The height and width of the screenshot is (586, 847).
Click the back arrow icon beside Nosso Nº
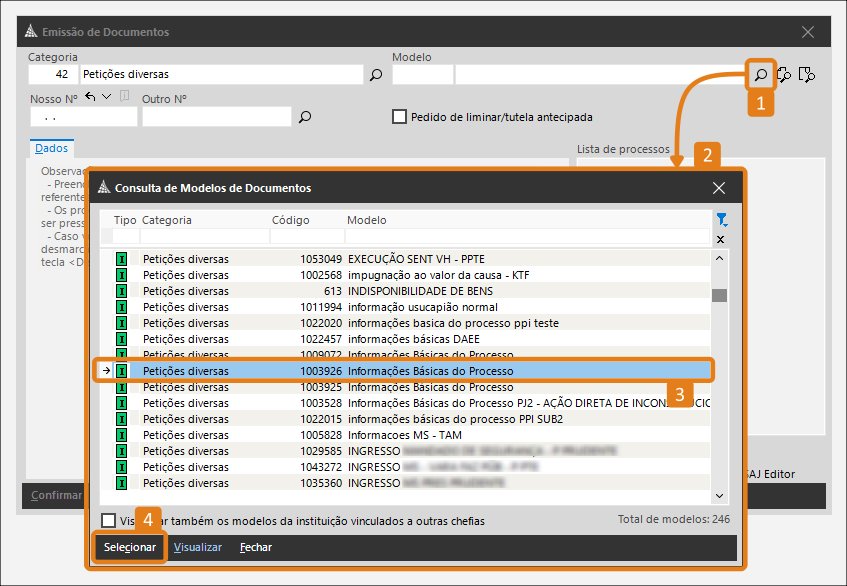[x=91, y=97]
